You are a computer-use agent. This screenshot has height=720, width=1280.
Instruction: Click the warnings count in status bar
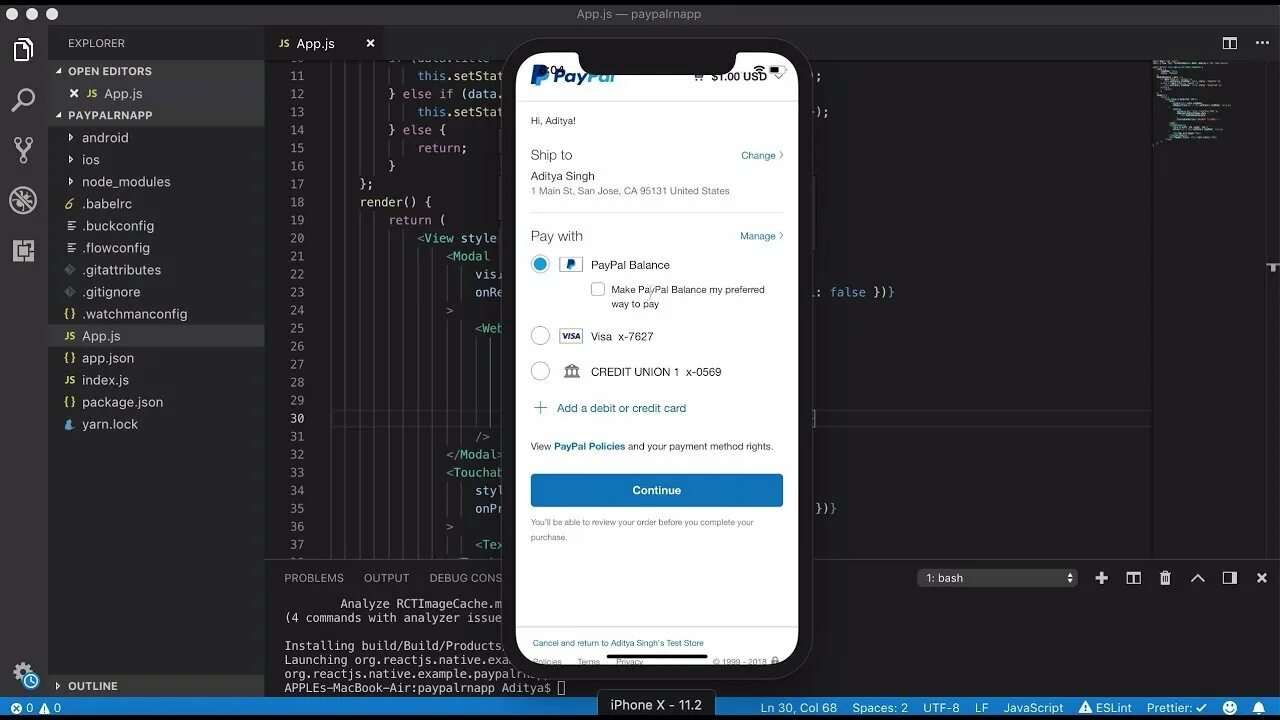coord(50,707)
